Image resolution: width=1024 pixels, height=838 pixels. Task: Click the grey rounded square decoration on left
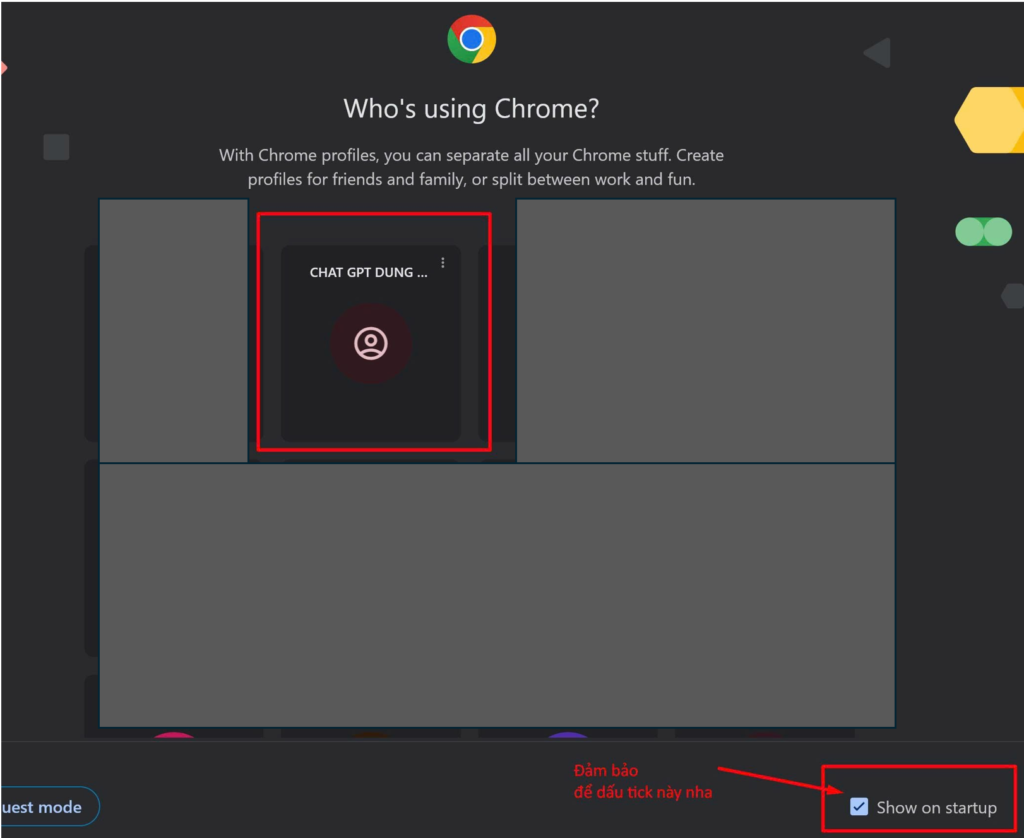pyautogui.click(x=56, y=147)
